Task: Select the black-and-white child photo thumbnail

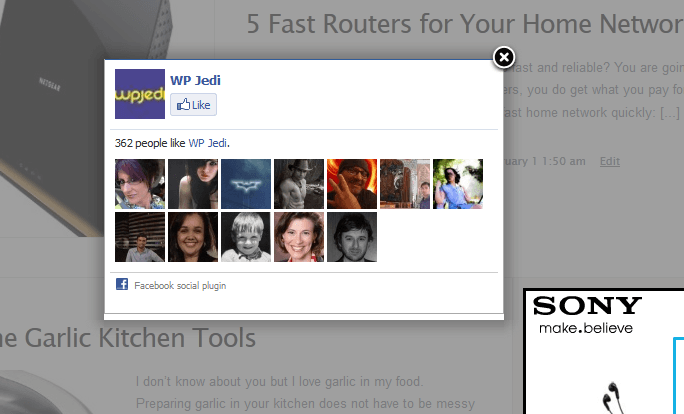Action: pyautogui.click(x=246, y=237)
